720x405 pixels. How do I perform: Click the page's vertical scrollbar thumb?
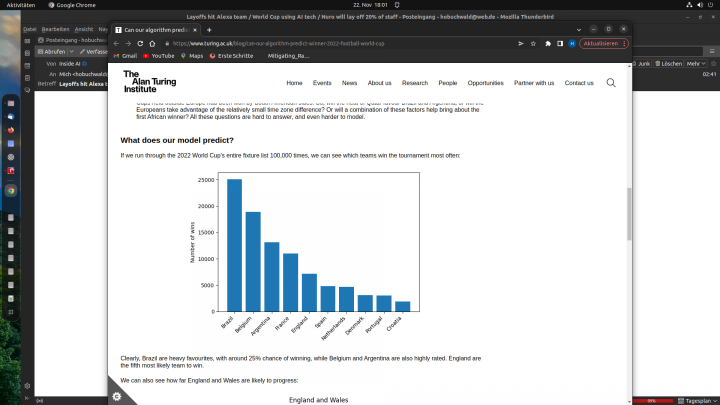click(629, 213)
